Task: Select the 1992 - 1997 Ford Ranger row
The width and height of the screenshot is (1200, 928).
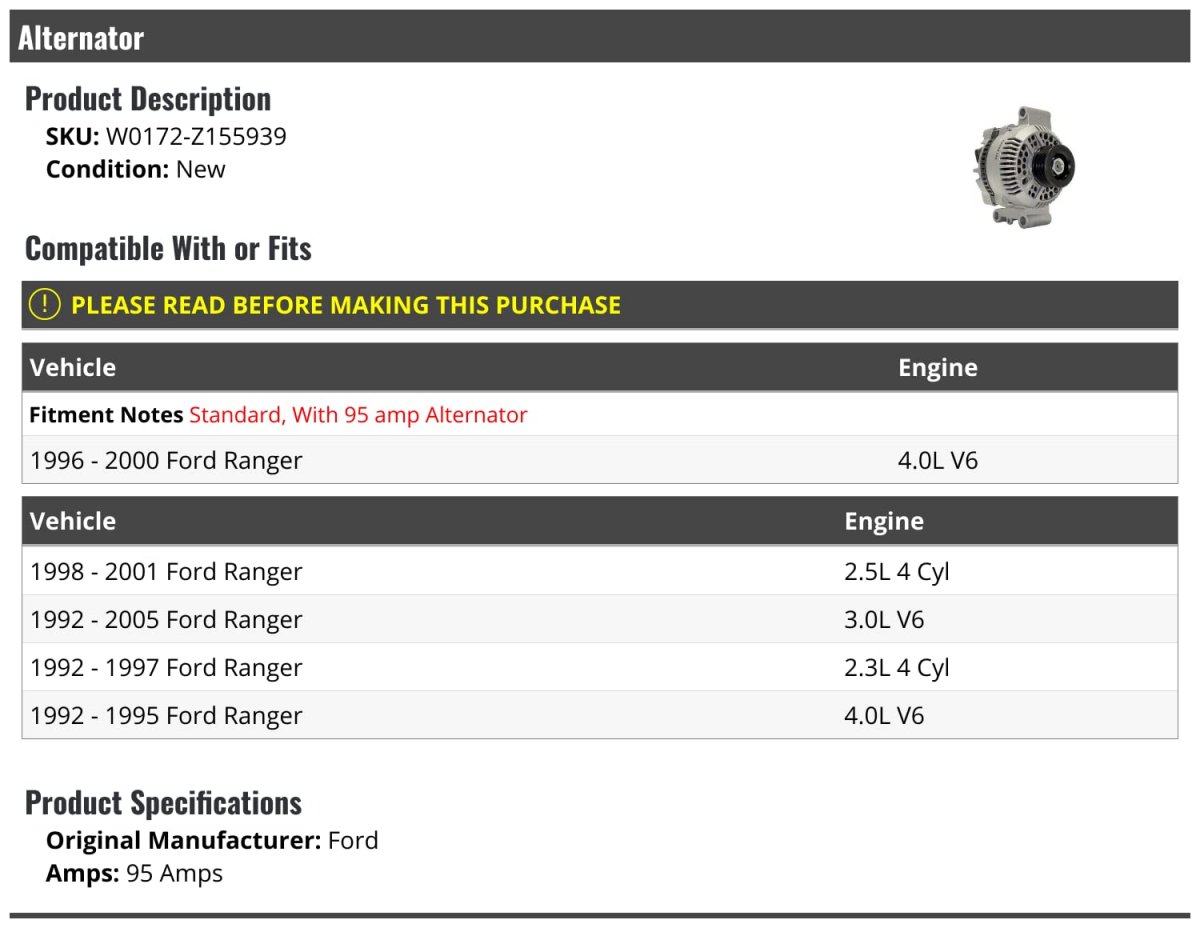Action: pos(166,668)
